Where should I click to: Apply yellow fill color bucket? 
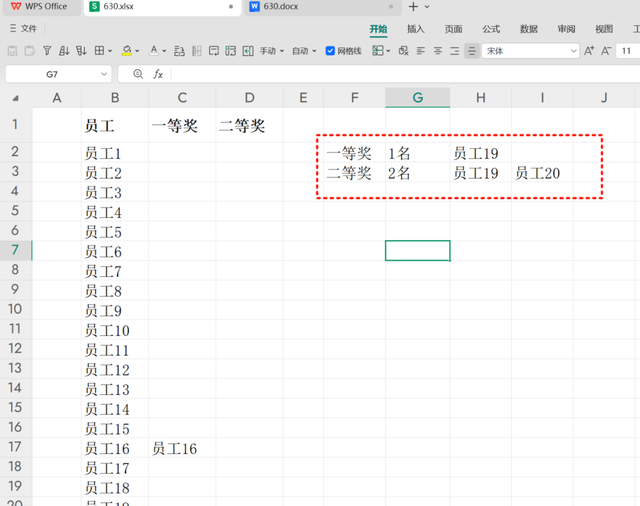pos(127,51)
